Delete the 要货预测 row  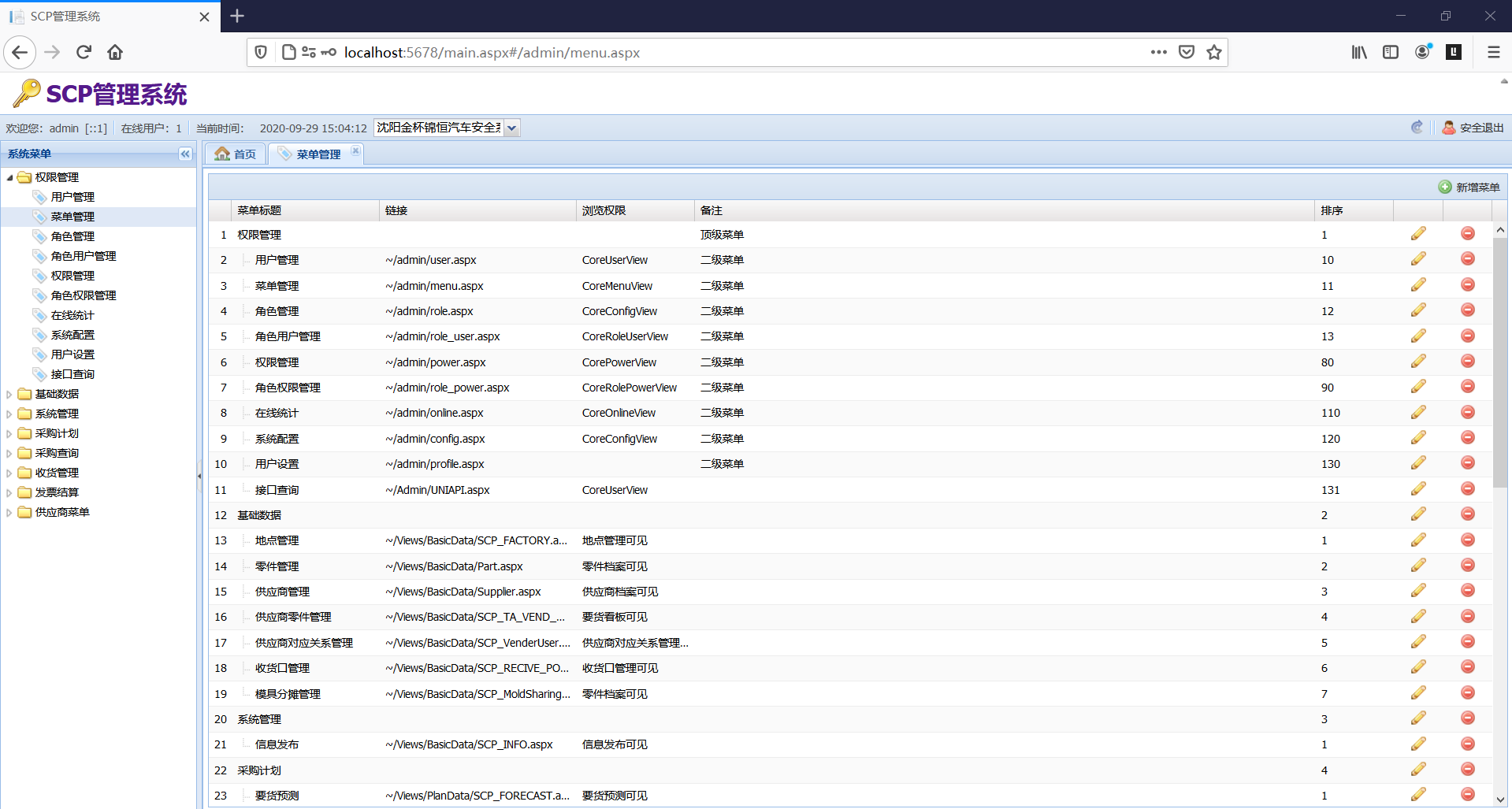(x=1468, y=795)
